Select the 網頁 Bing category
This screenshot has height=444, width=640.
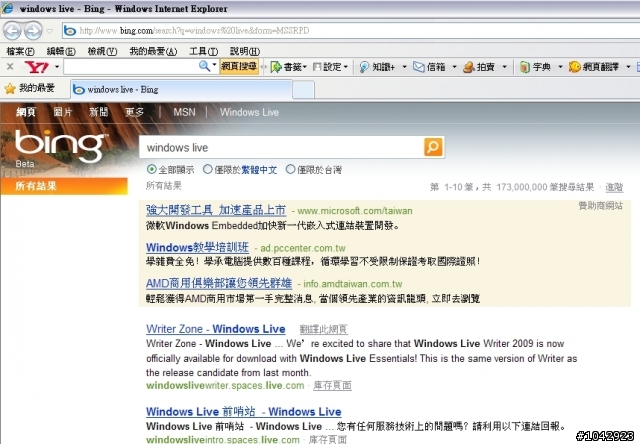(x=26, y=112)
